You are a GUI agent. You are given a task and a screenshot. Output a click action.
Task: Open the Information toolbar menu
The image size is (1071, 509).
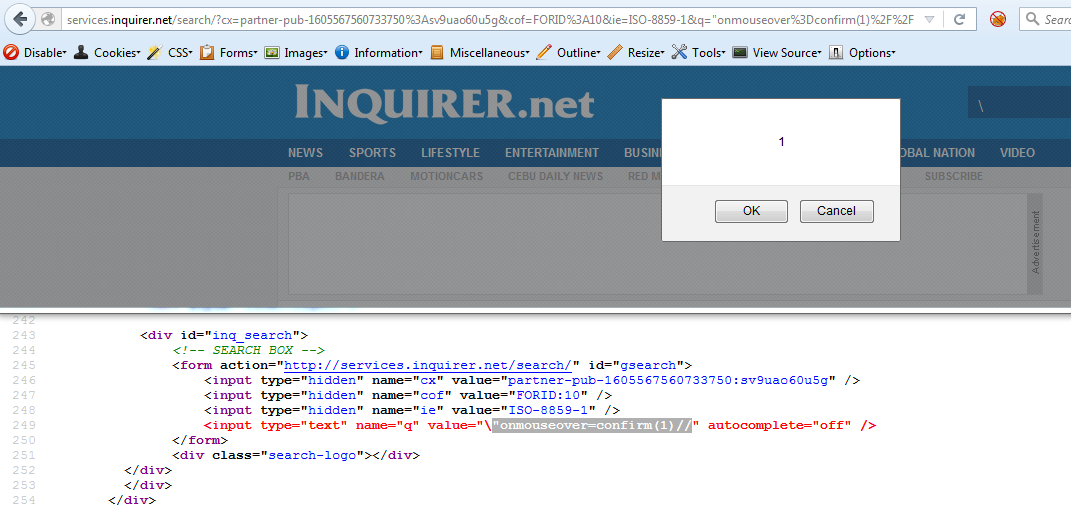(x=388, y=53)
